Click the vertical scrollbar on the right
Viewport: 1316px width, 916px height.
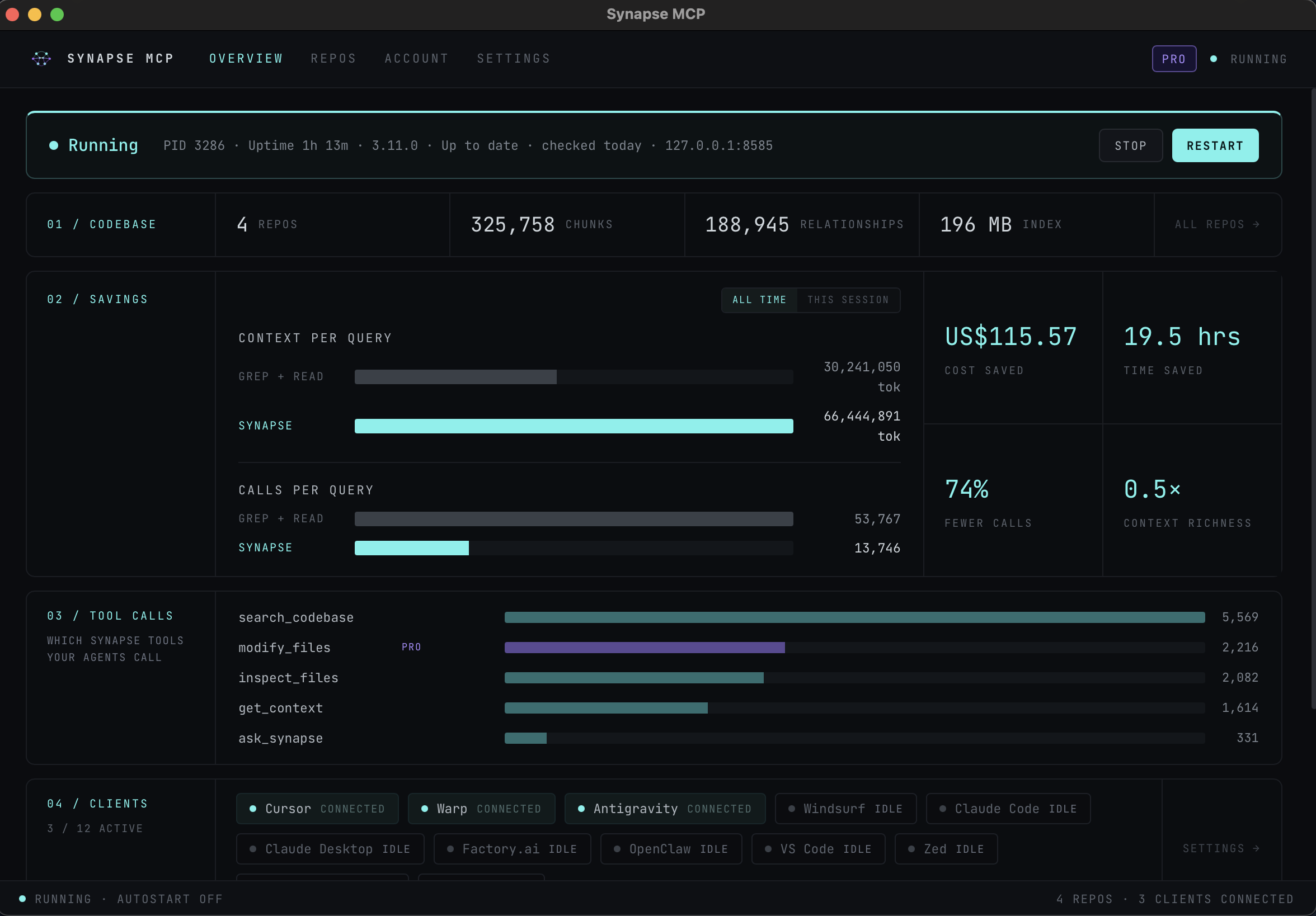(1313, 399)
